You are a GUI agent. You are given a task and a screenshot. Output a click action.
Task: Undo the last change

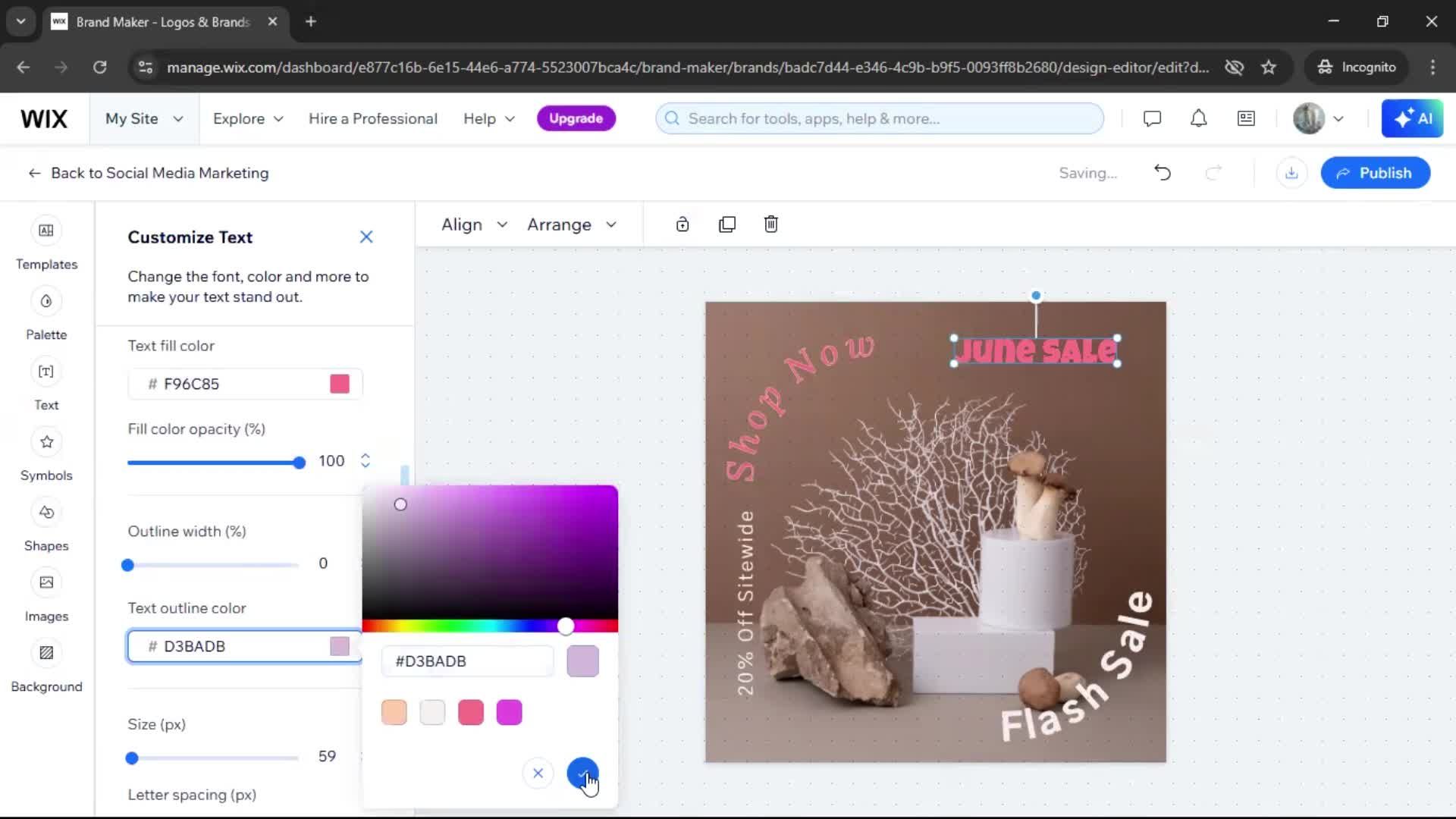pyautogui.click(x=1163, y=173)
